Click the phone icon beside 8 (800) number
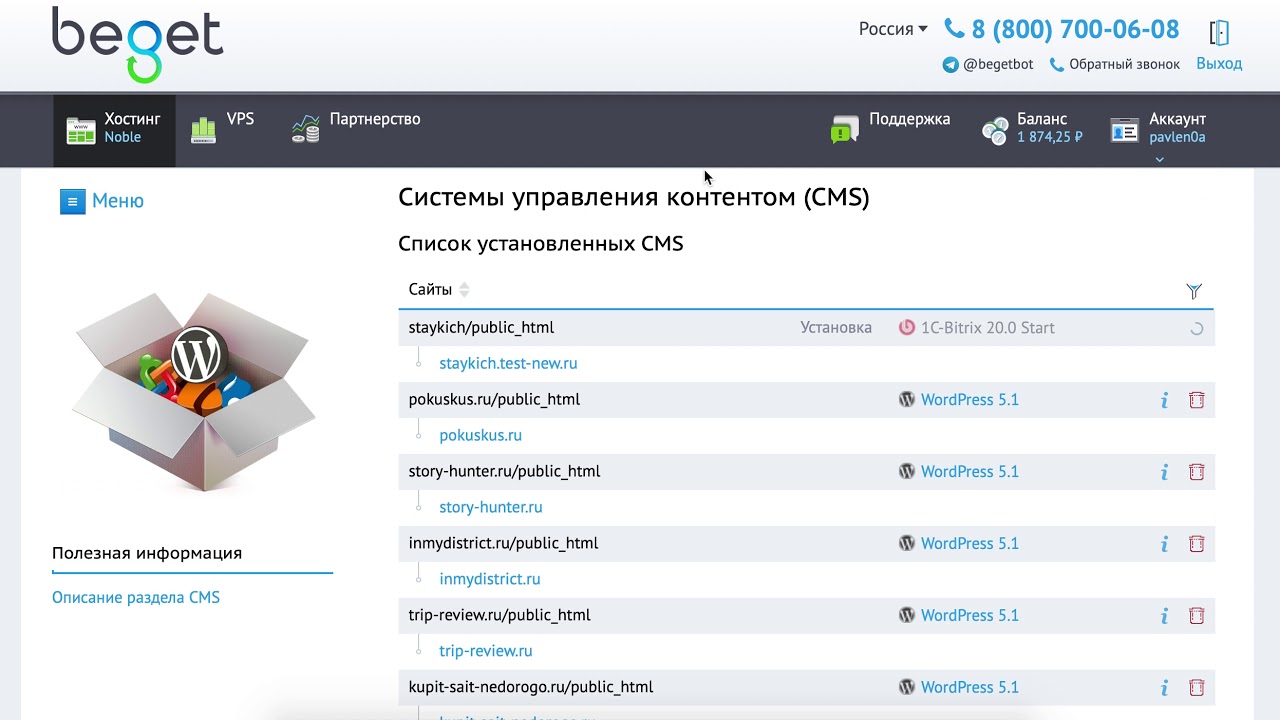Viewport: 1280px width, 720px height. (x=954, y=29)
